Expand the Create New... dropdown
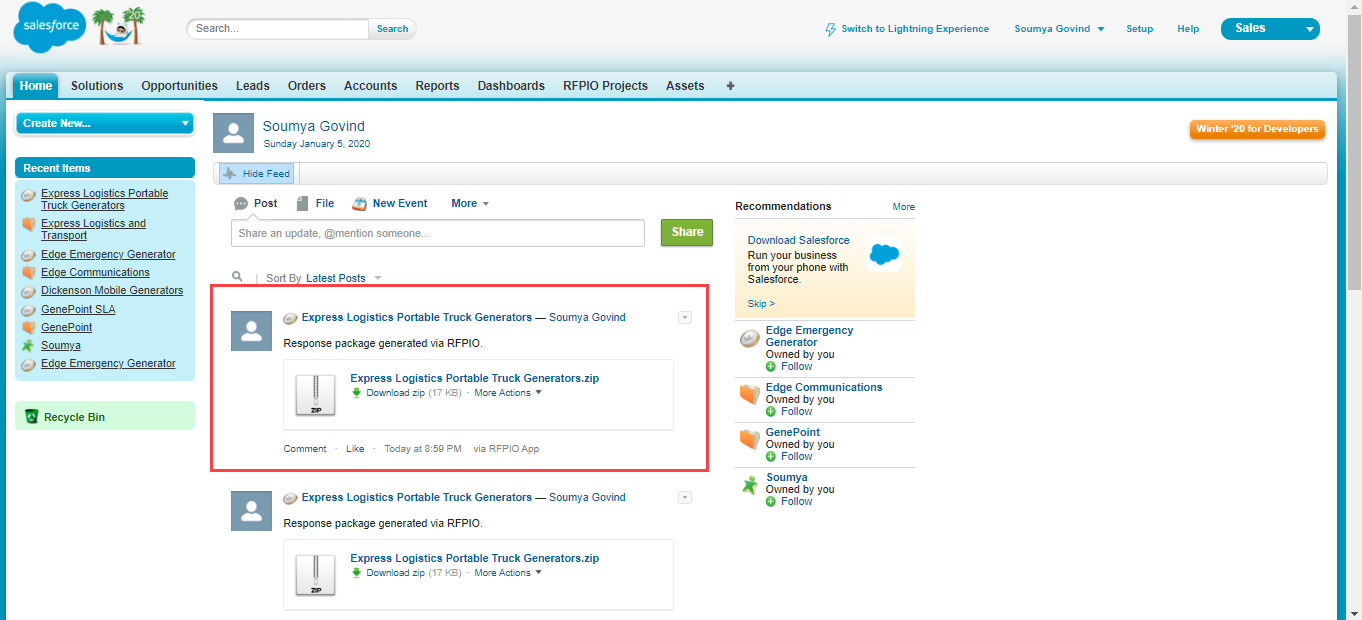The height and width of the screenshot is (620, 1362). (x=104, y=123)
